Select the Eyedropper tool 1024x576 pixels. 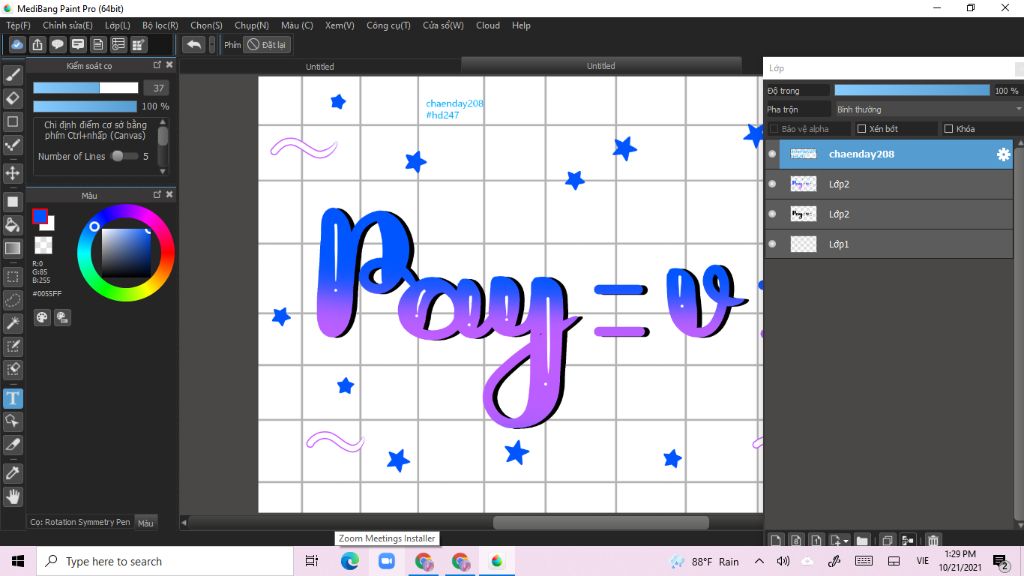click(12, 473)
